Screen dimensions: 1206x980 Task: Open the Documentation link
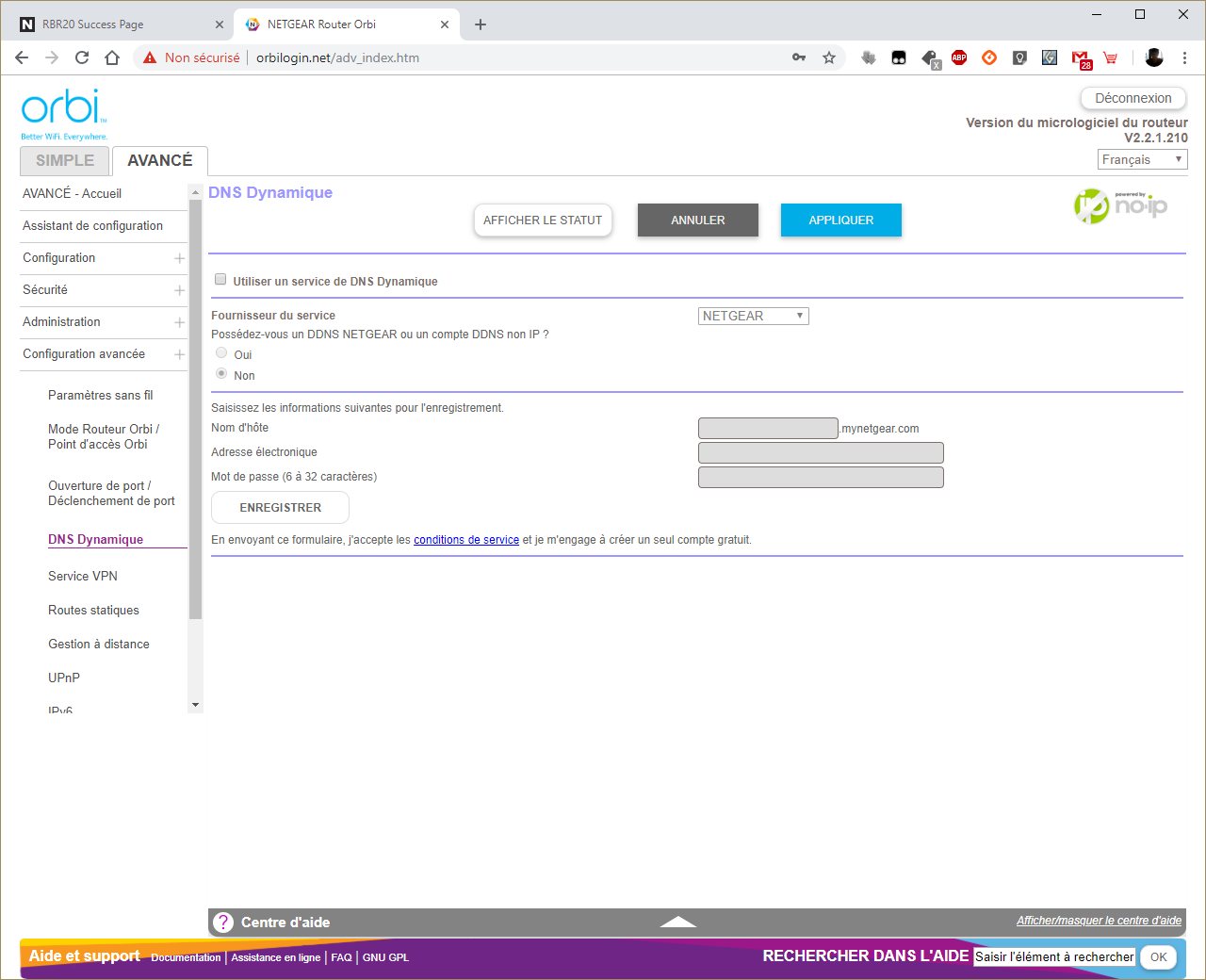[x=186, y=957]
